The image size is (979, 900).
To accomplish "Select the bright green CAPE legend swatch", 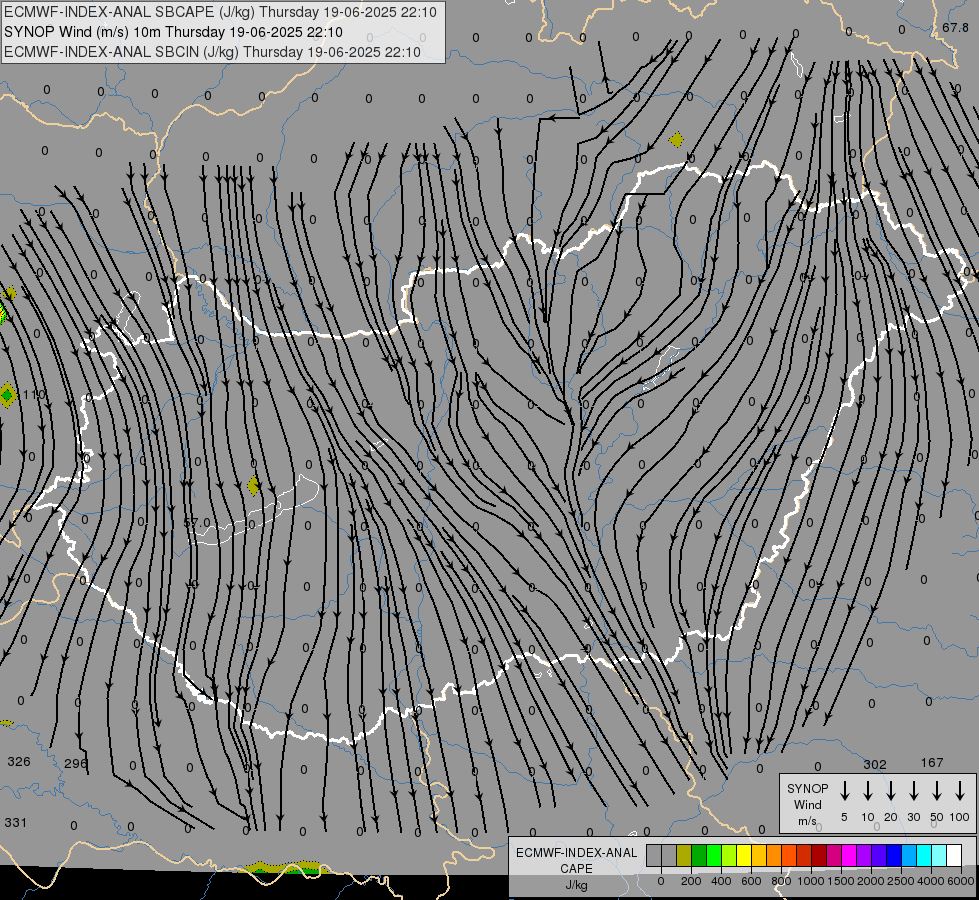I will point(714,855).
